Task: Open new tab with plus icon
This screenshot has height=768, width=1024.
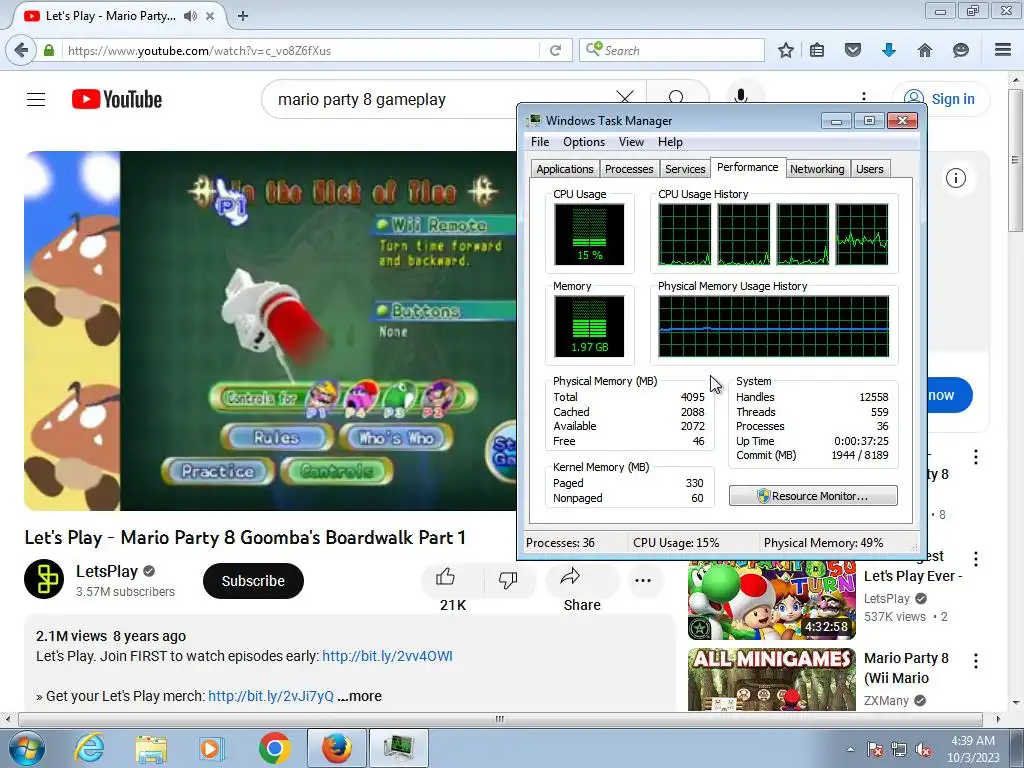Action: coord(242,16)
